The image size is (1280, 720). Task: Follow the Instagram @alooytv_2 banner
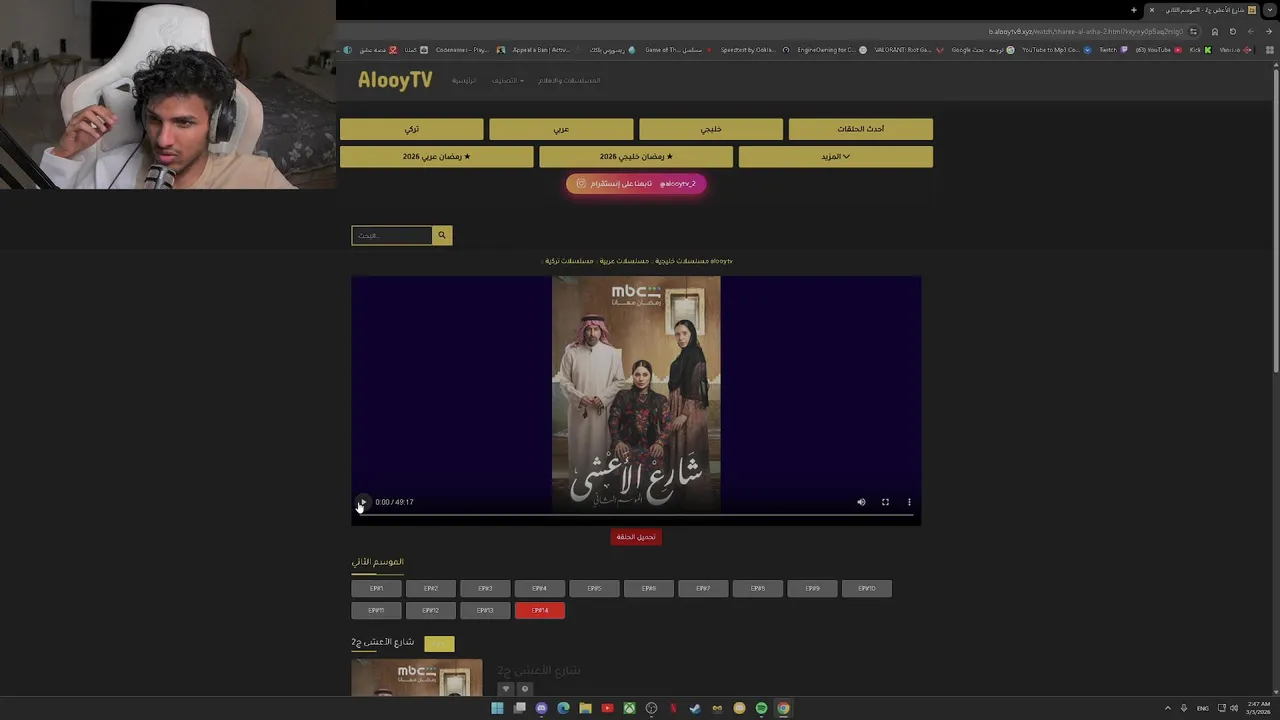point(636,184)
